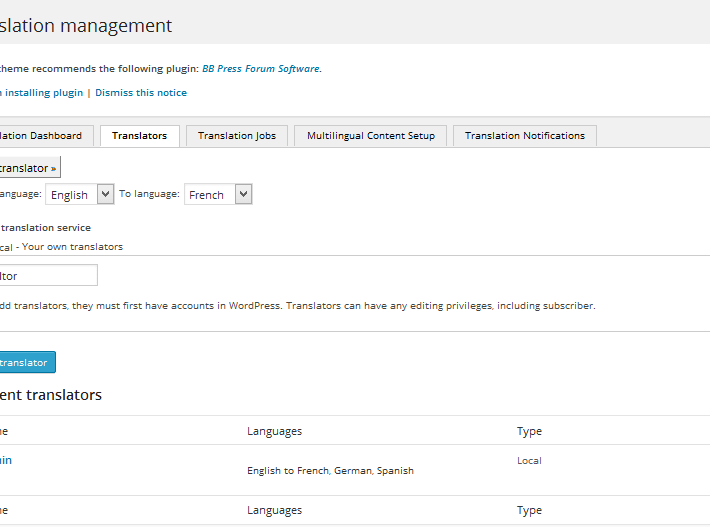Click the BB Press Forum Software link
Image resolution: width=710 pixels, height=532 pixels.
[261, 69]
